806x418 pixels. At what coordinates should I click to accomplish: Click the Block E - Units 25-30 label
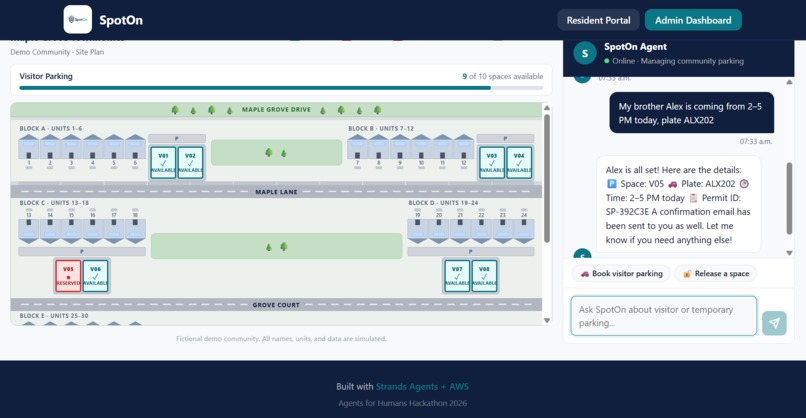[x=54, y=316]
